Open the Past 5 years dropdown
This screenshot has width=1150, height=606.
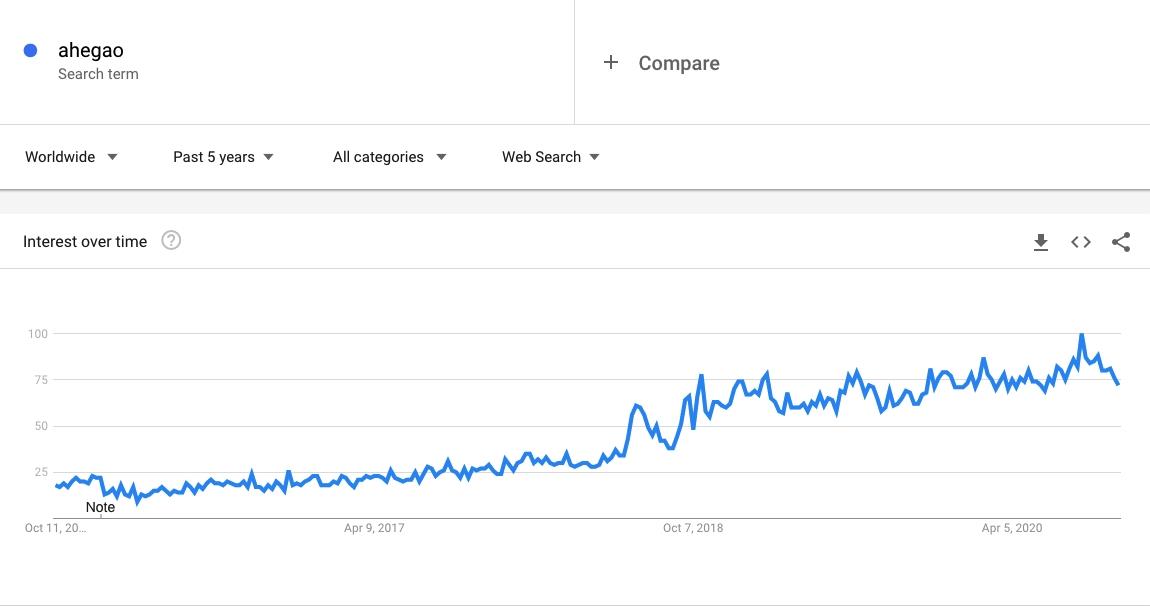(223, 157)
